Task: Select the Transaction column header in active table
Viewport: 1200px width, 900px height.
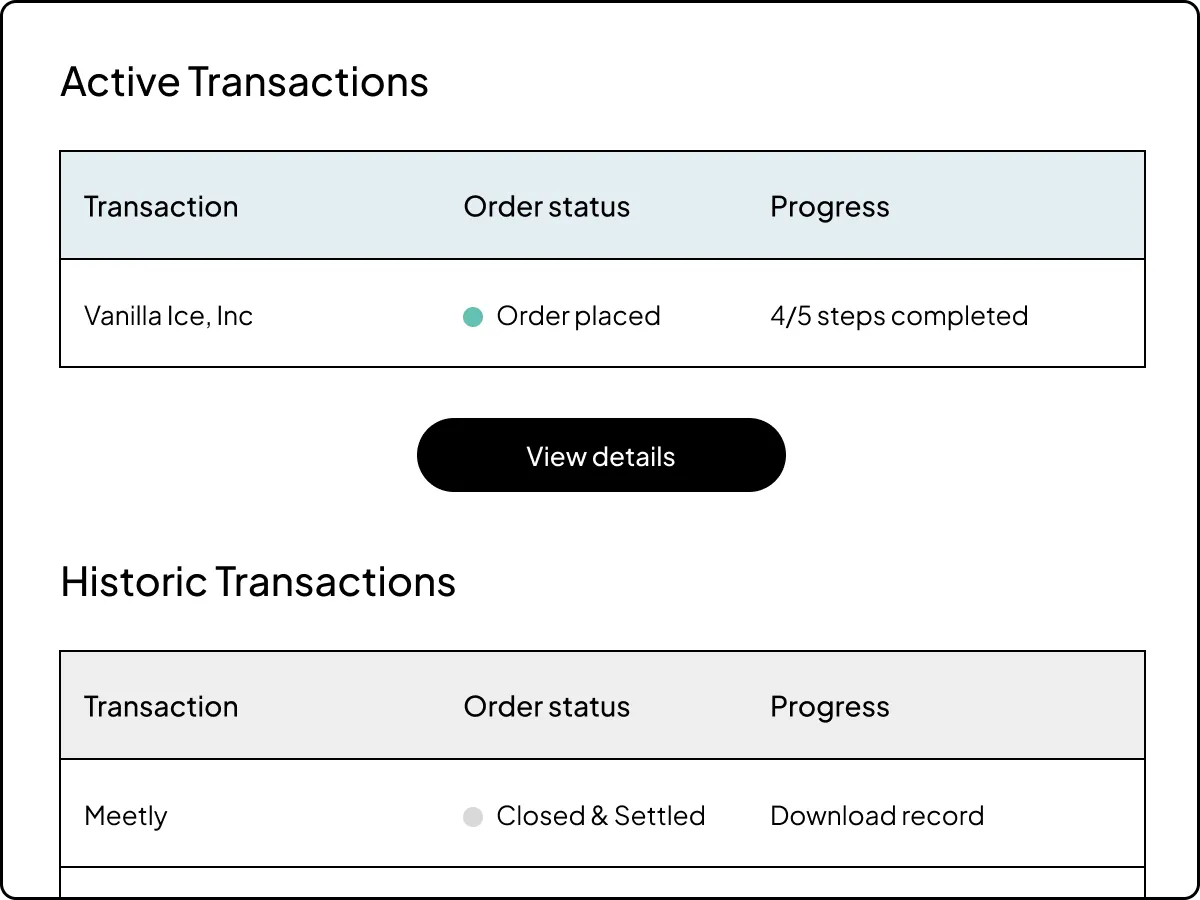Action: pyautogui.click(x=161, y=206)
